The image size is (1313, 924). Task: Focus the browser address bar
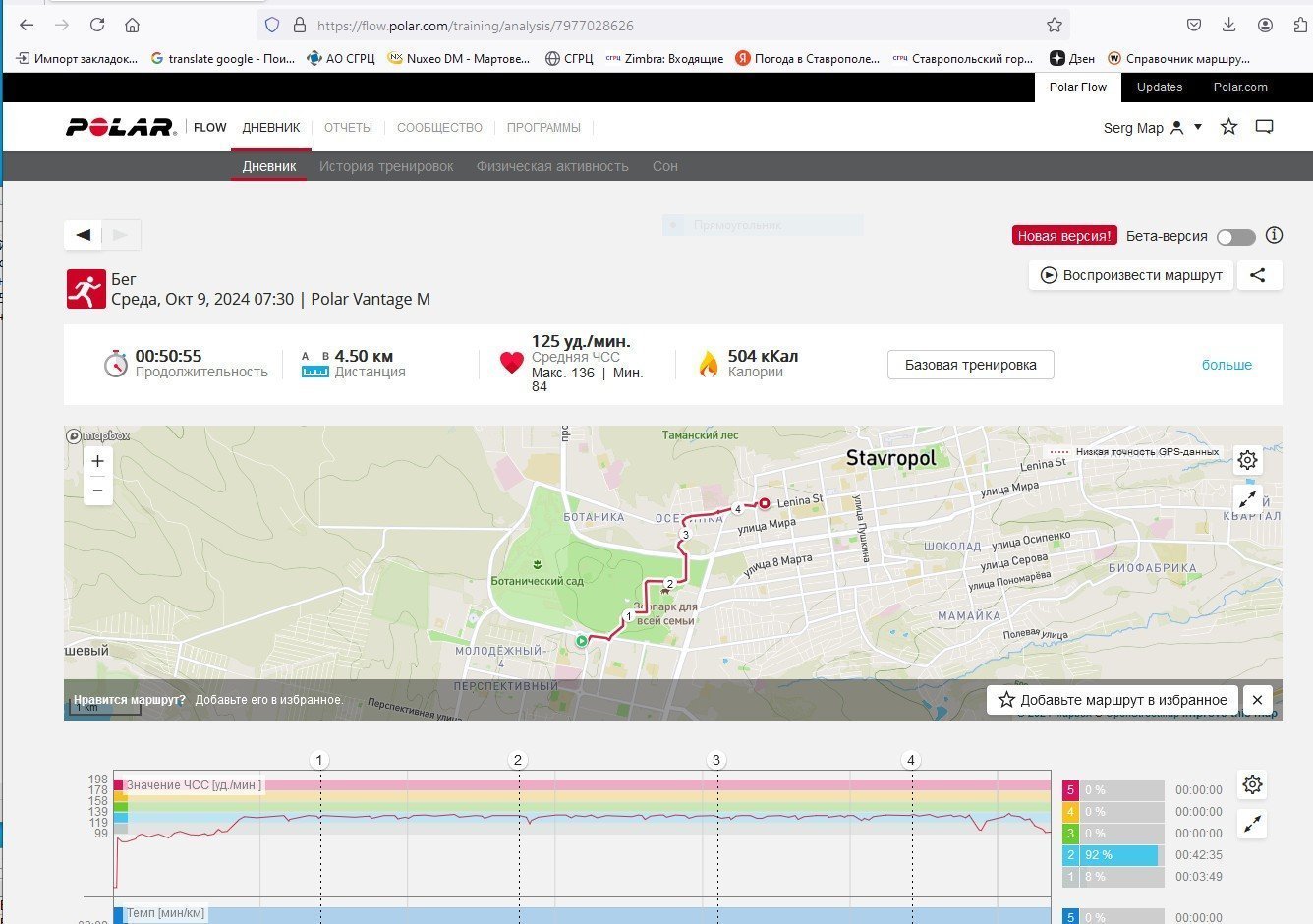click(x=662, y=25)
